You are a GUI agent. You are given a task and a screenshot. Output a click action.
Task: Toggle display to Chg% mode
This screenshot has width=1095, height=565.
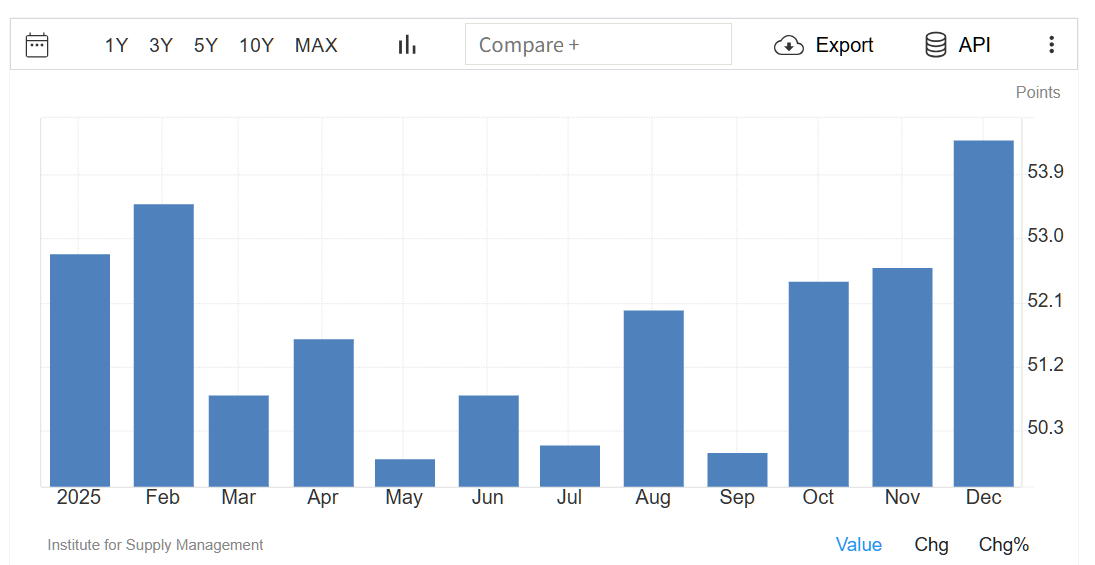1004,544
